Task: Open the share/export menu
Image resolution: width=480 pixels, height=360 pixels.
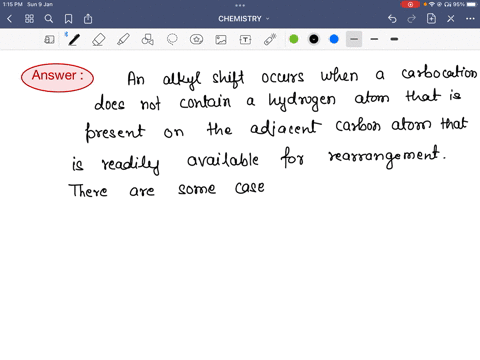Action: 88,19
